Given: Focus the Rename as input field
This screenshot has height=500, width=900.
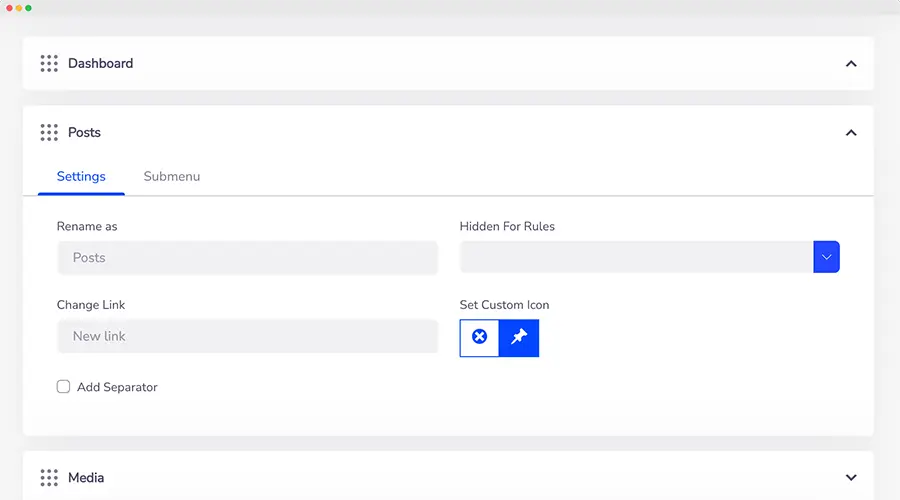Looking at the screenshot, I should click(247, 257).
